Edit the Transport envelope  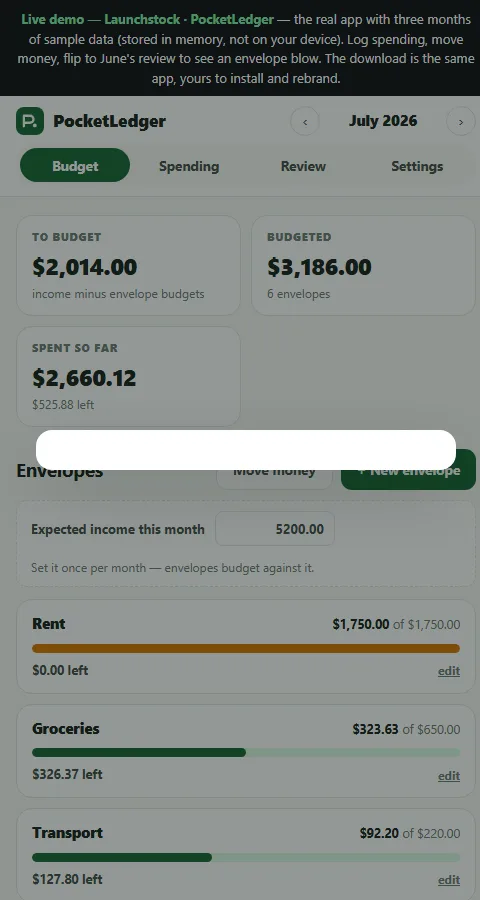(x=449, y=880)
